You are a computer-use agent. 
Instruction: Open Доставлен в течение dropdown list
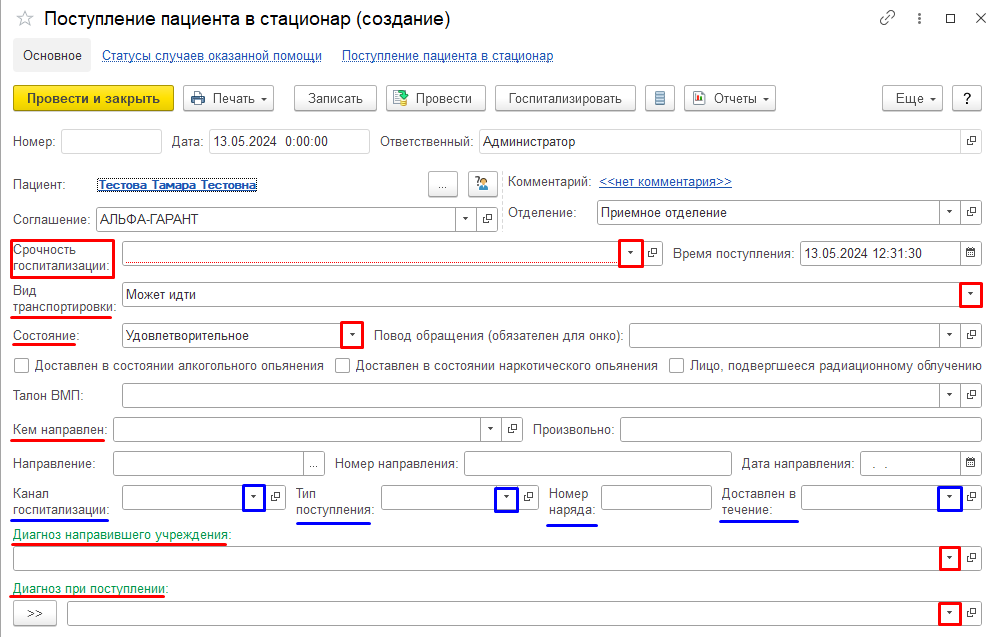(949, 497)
